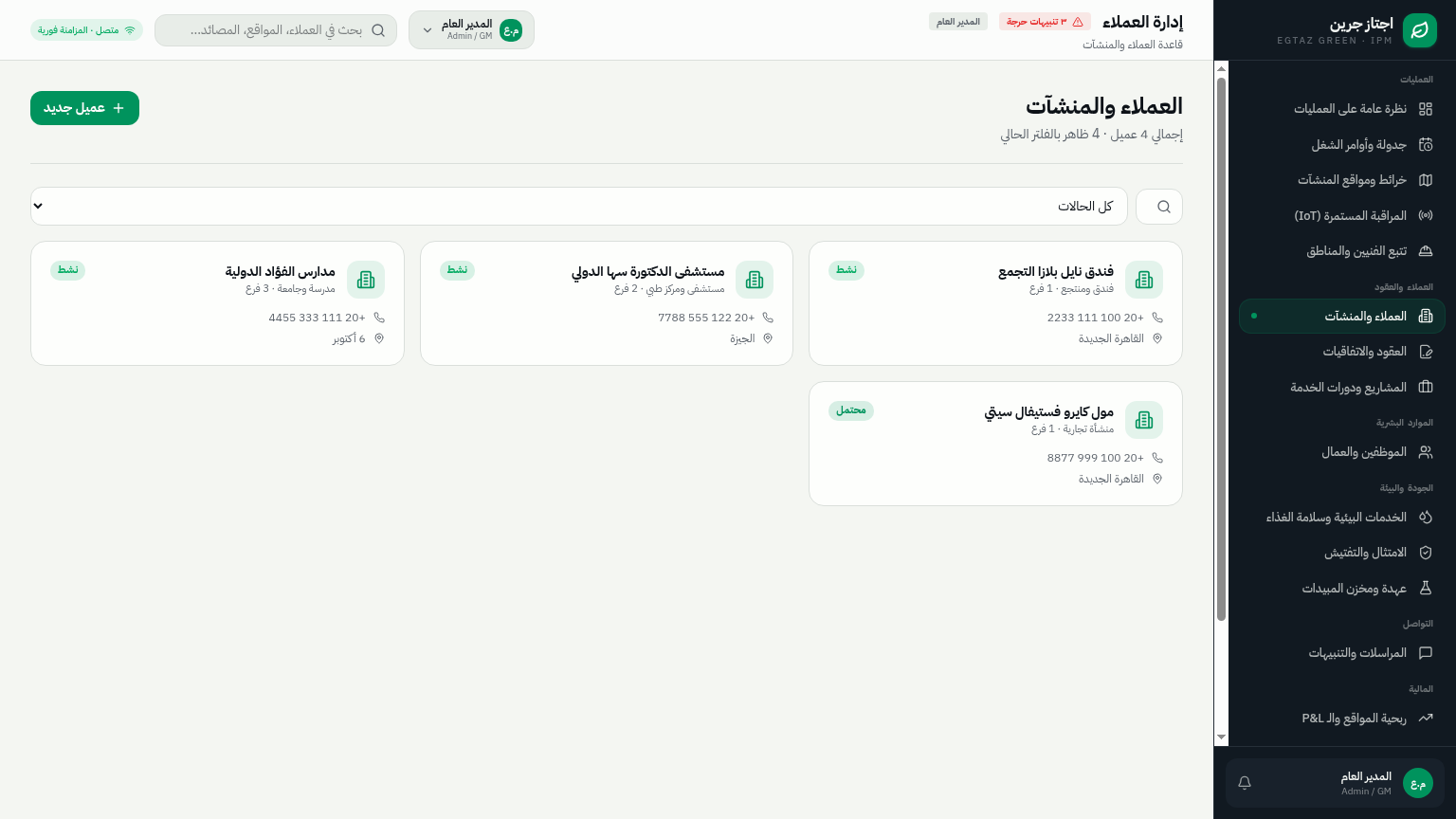Expand the المدير العام role switcher
The width and height of the screenshot is (1456, 819).
coord(471,29)
